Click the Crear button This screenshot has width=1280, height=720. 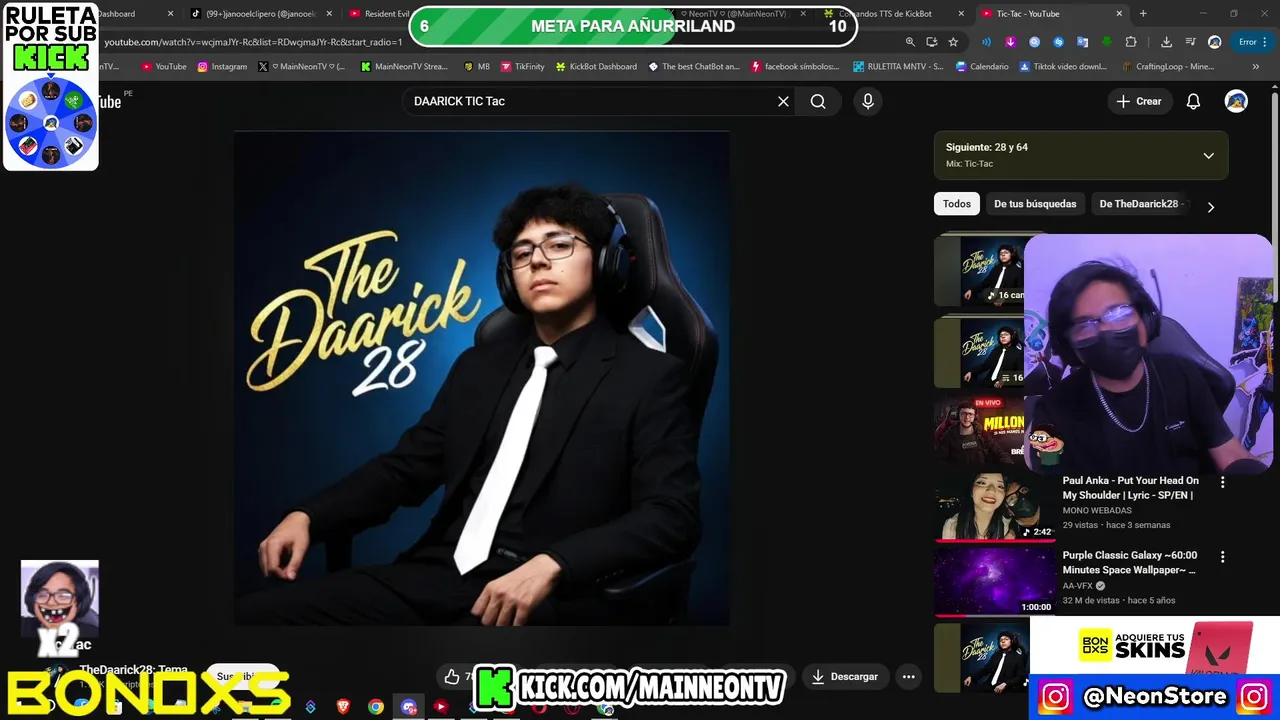pyautogui.click(x=1138, y=101)
